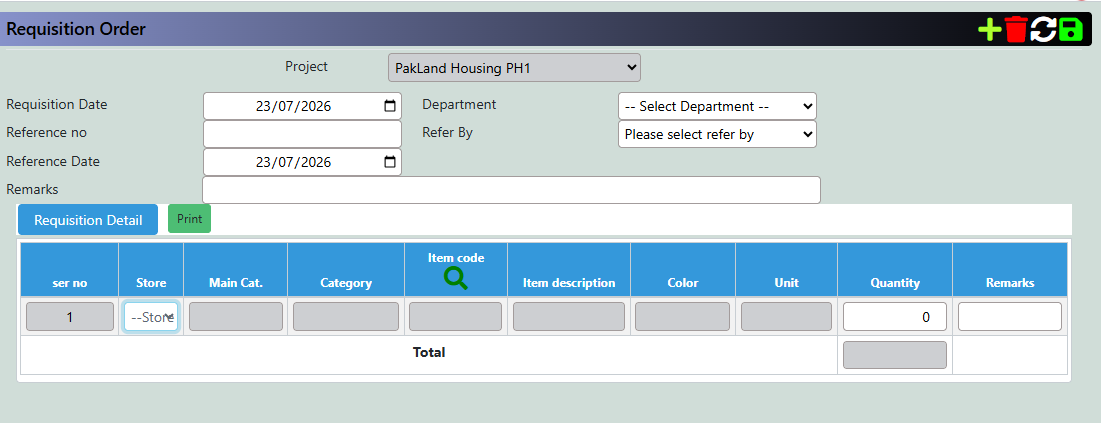This screenshot has height=423, width=1101.
Task: Click the Total label in the table
Action: (x=428, y=352)
